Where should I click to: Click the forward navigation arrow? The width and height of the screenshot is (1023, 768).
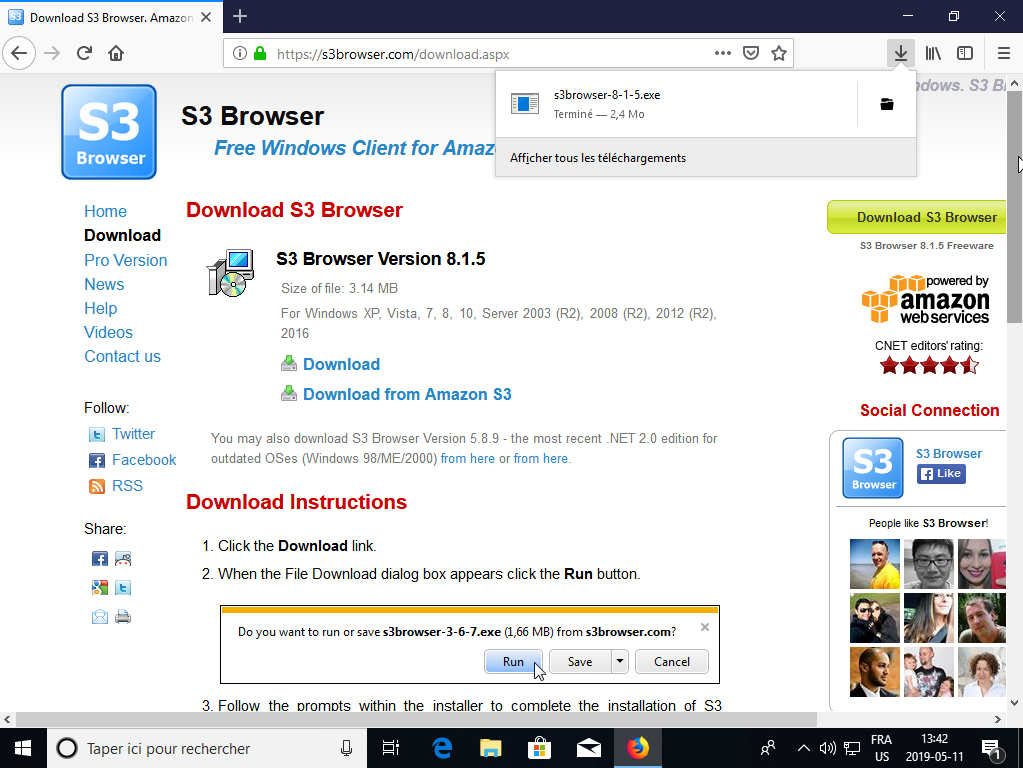[52, 54]
